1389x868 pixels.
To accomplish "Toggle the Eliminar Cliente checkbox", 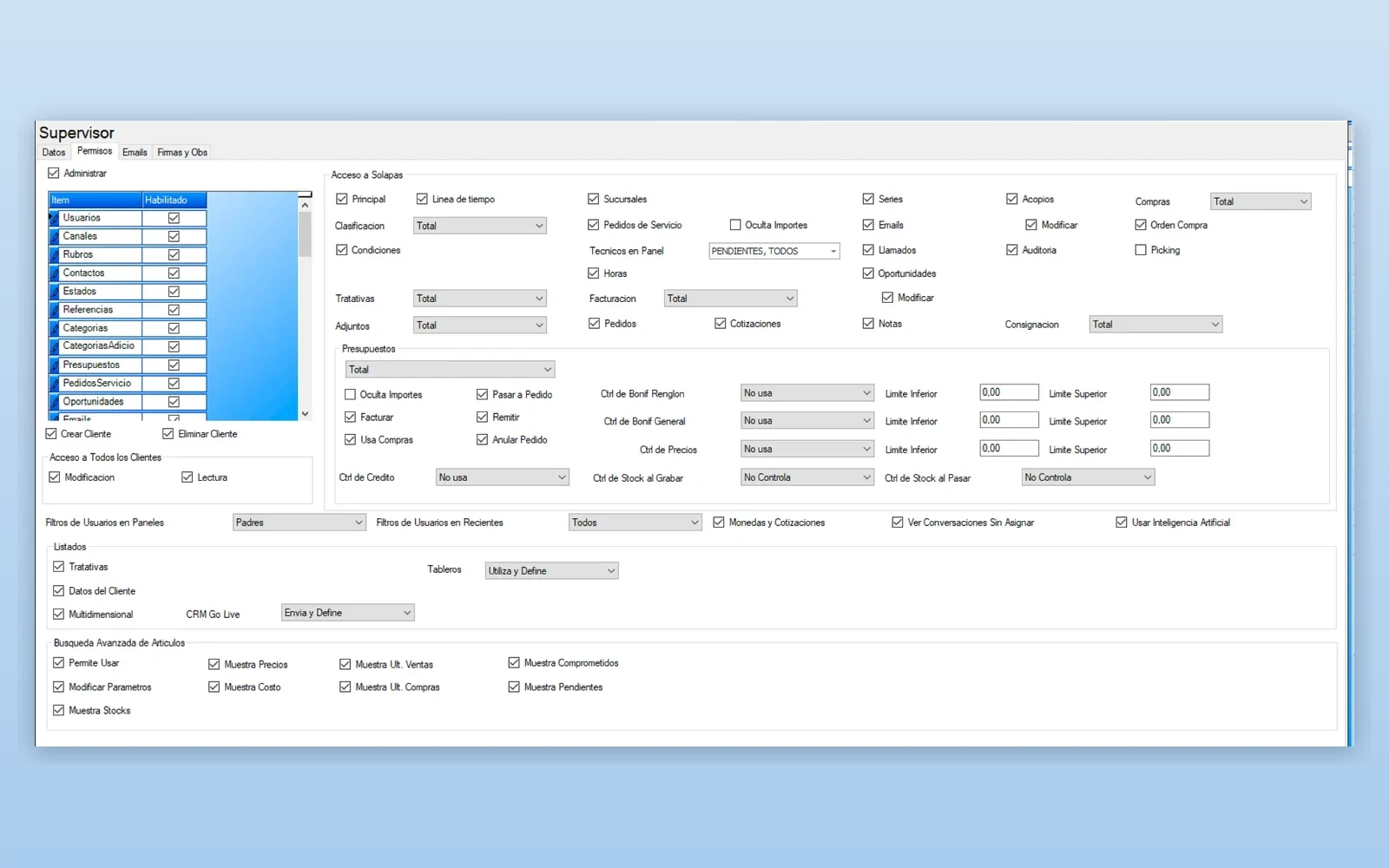I will point(168,434).
